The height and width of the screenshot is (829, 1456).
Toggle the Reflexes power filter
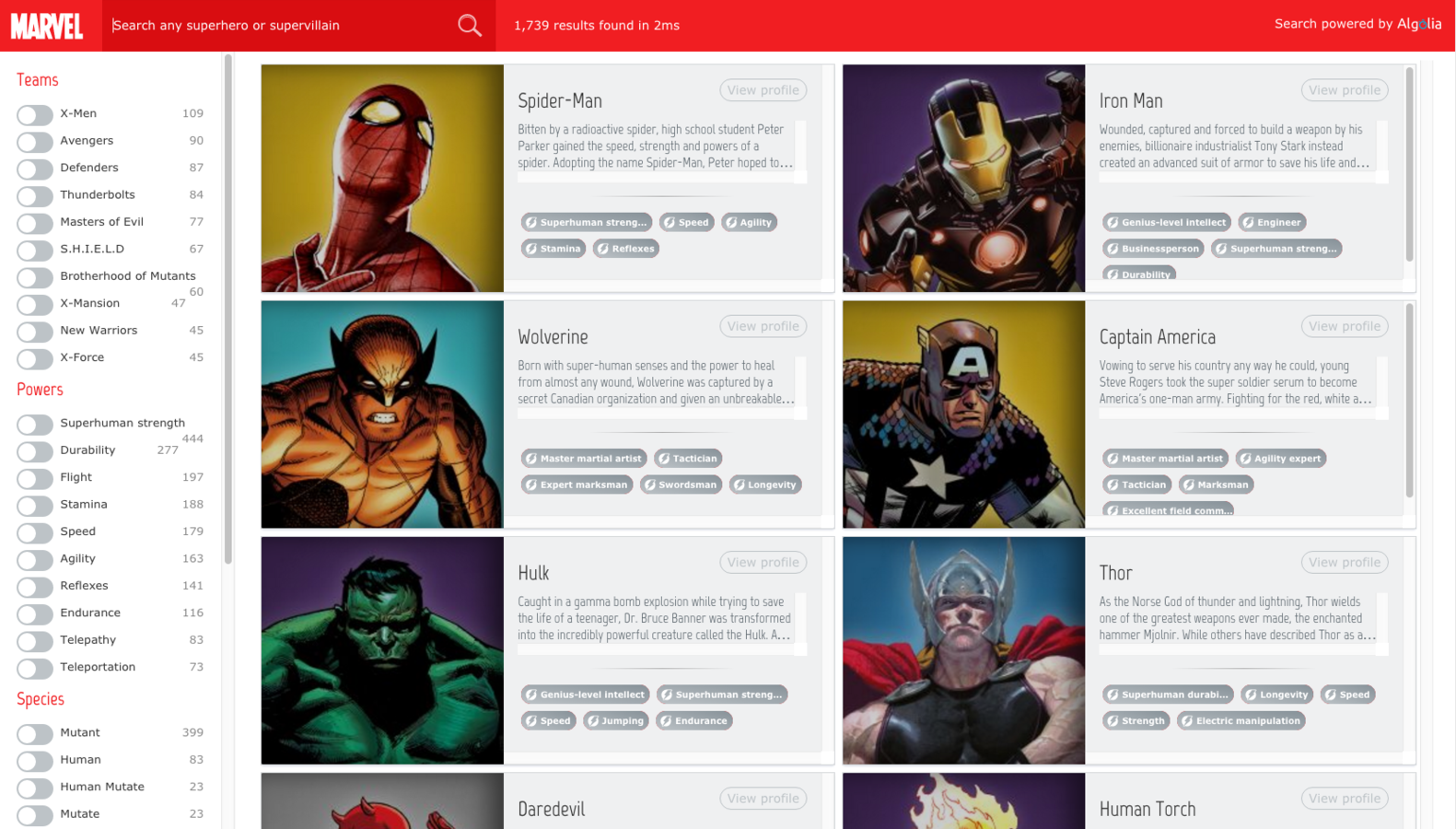[35, 587]
